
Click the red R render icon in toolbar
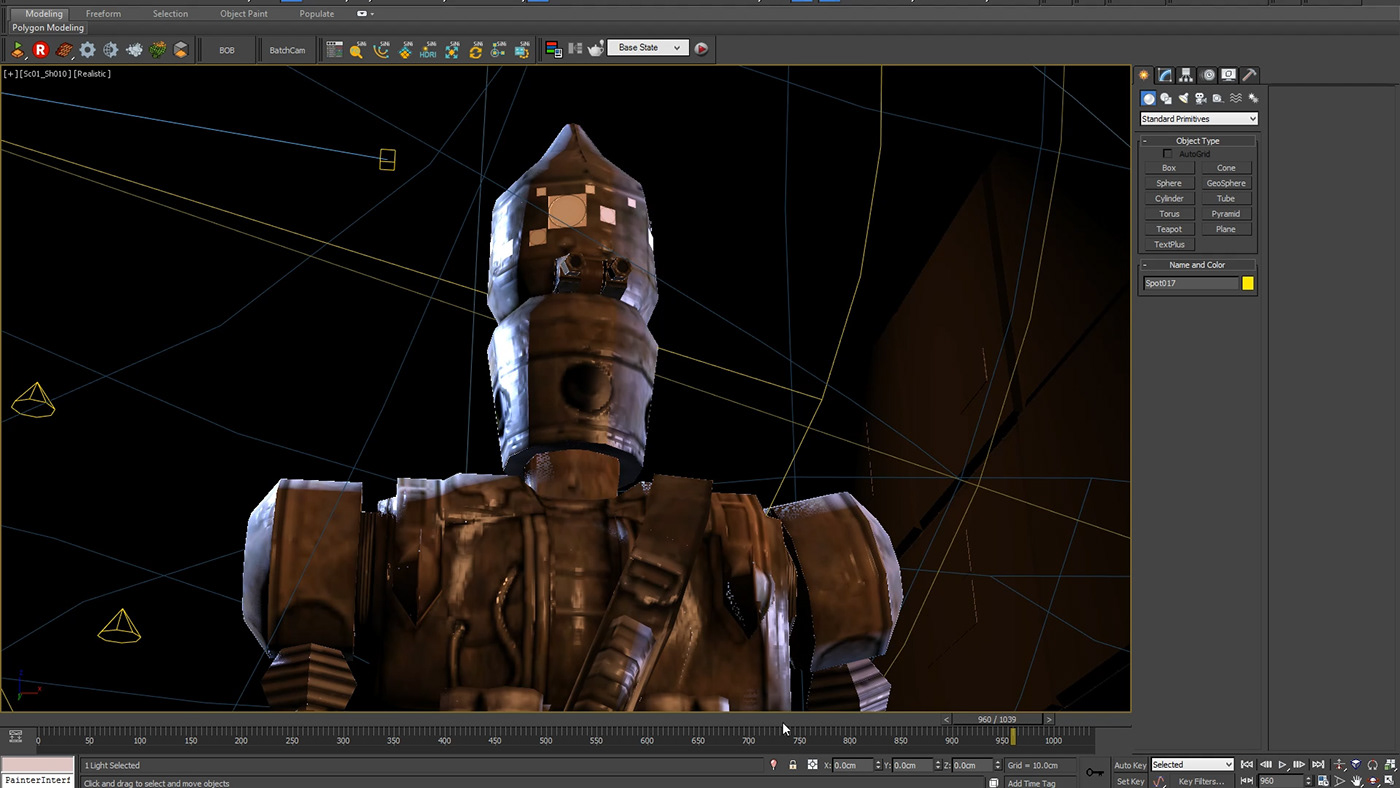40,49
